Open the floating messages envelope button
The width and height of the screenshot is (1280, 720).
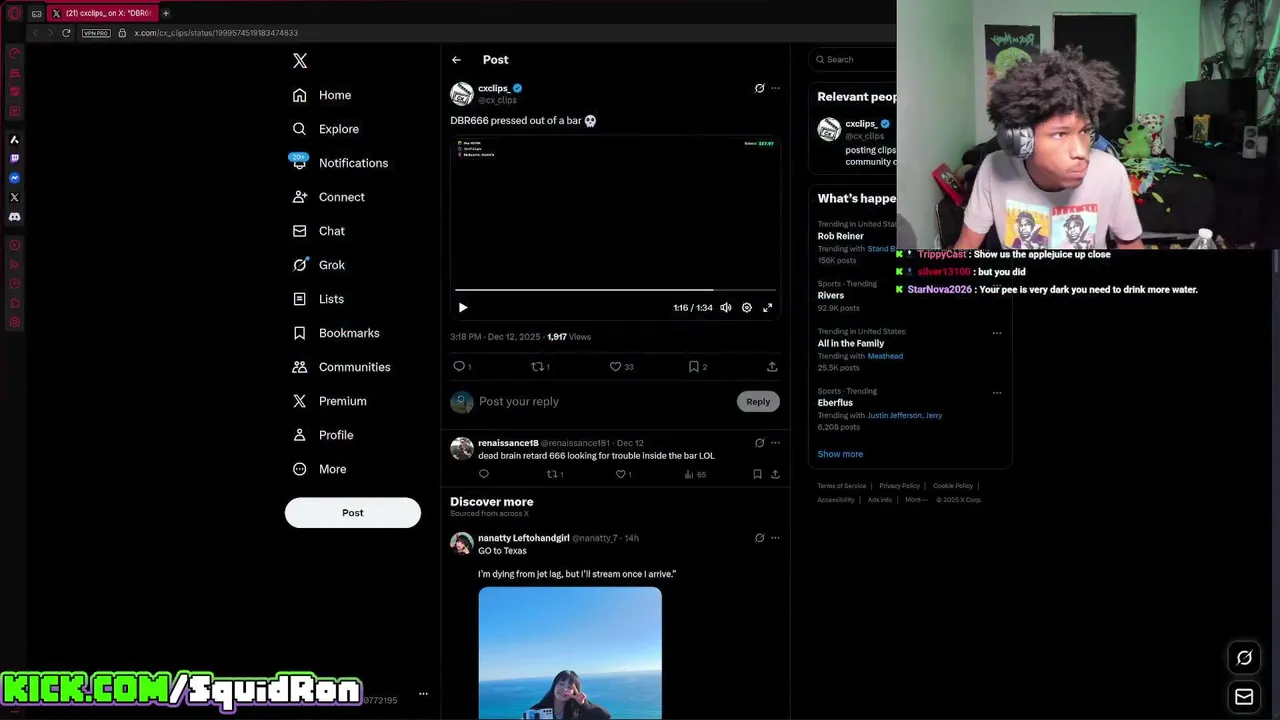pyautogui.click(x=1244, y=696)
